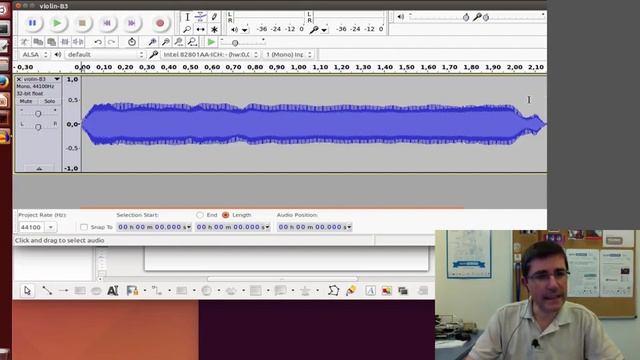
Task: Open the output meter dropdown arrow
Action: point(244,30)
